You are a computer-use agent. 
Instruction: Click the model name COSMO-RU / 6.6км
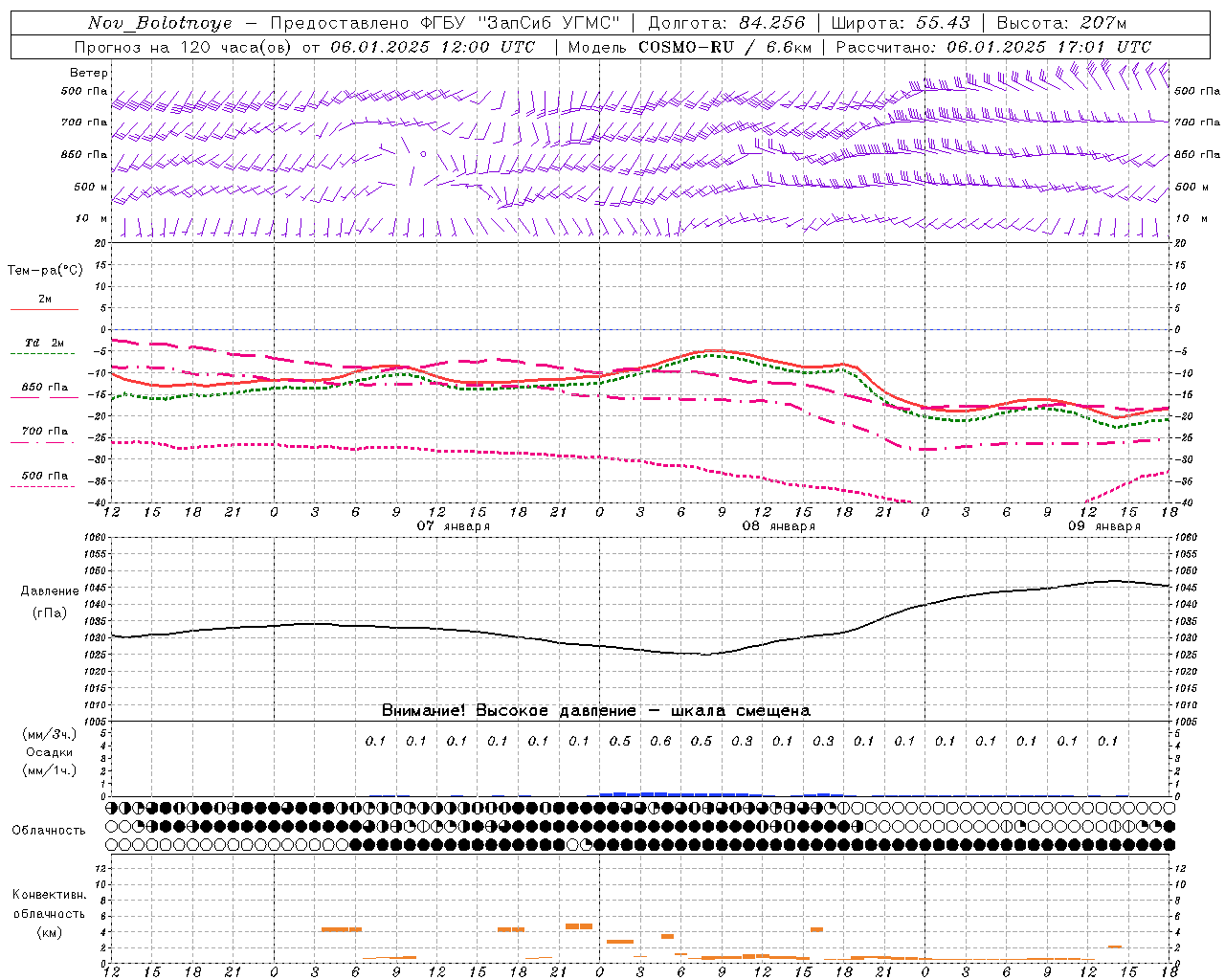click(724, 47)
